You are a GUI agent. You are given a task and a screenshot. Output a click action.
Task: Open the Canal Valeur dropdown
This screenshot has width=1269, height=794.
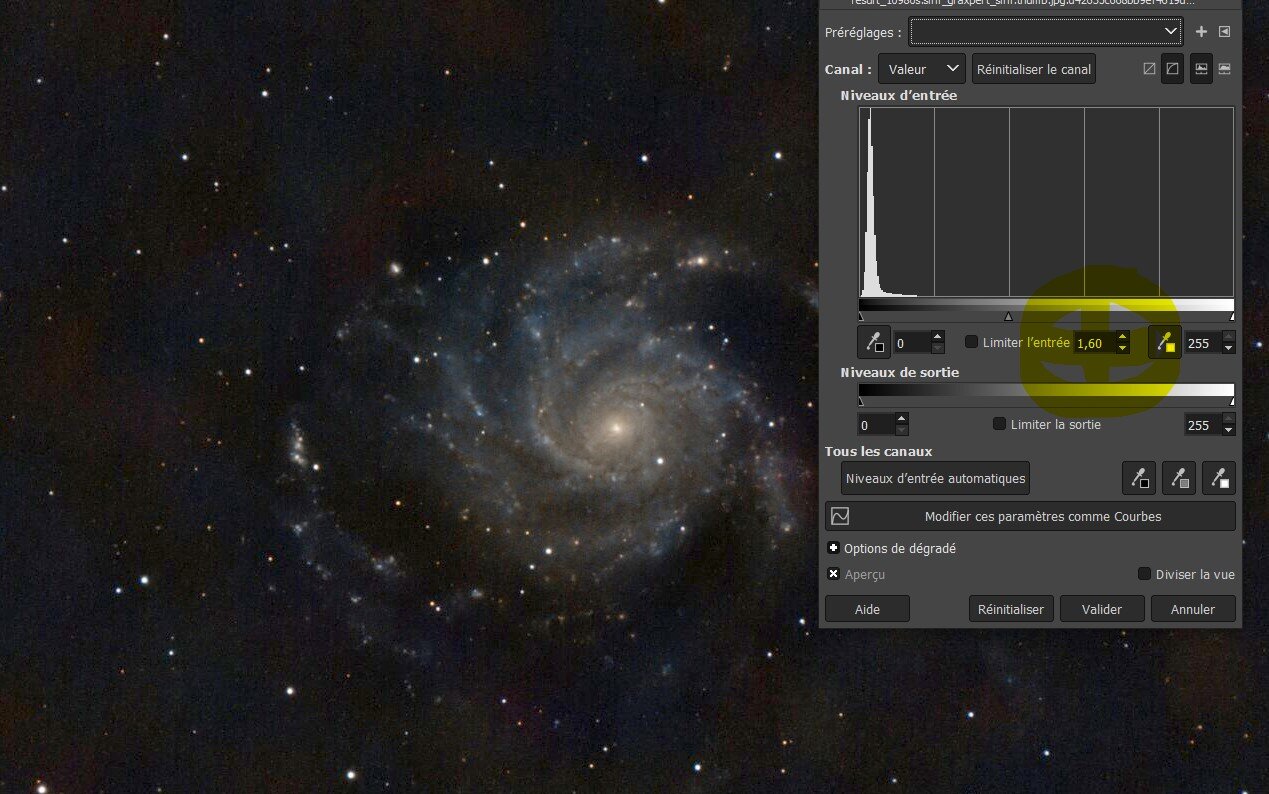coord(921,69)
